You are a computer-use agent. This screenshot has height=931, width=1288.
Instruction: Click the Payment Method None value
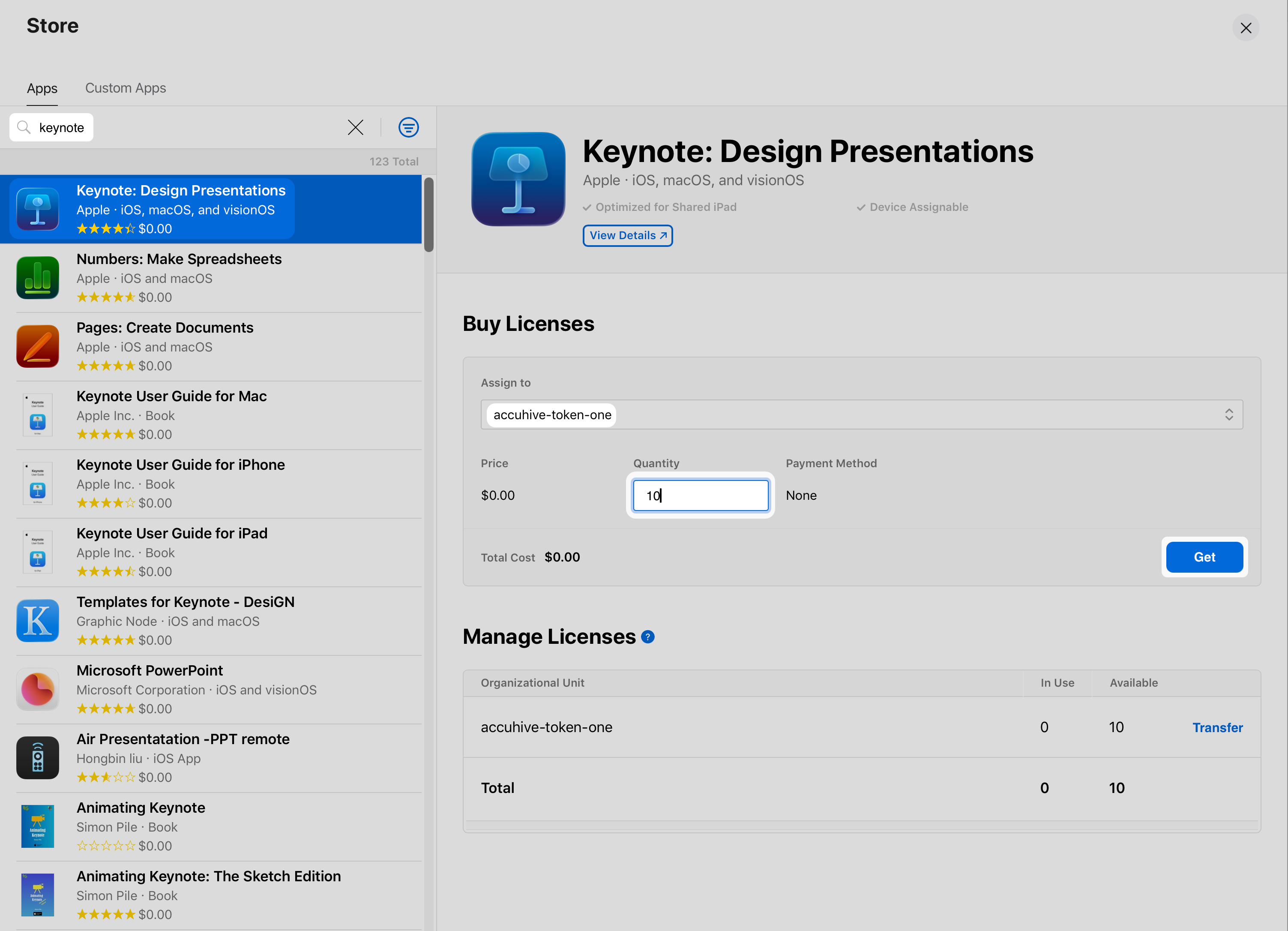pyautogui.click(x=801, y=496)
